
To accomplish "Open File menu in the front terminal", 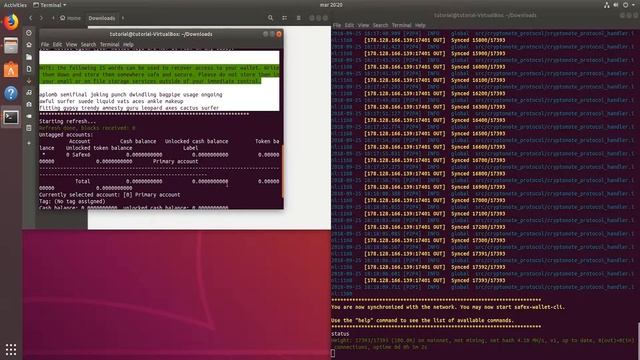I will click(45, 44).
